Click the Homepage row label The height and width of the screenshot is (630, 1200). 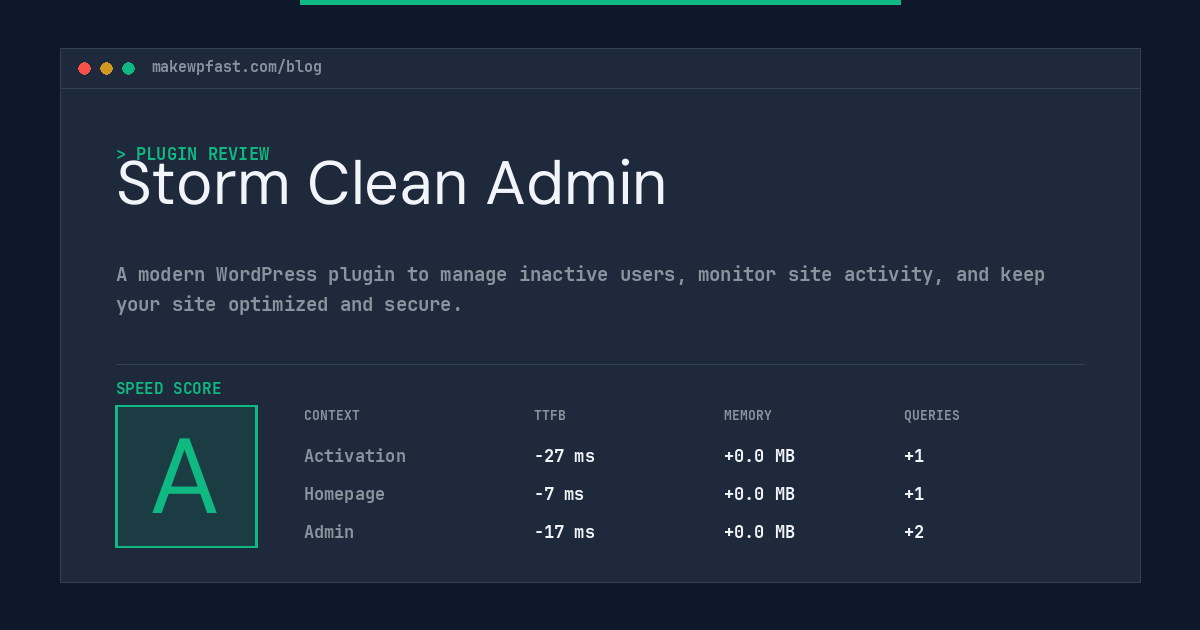pyautogui.click(x=344, y=494)
